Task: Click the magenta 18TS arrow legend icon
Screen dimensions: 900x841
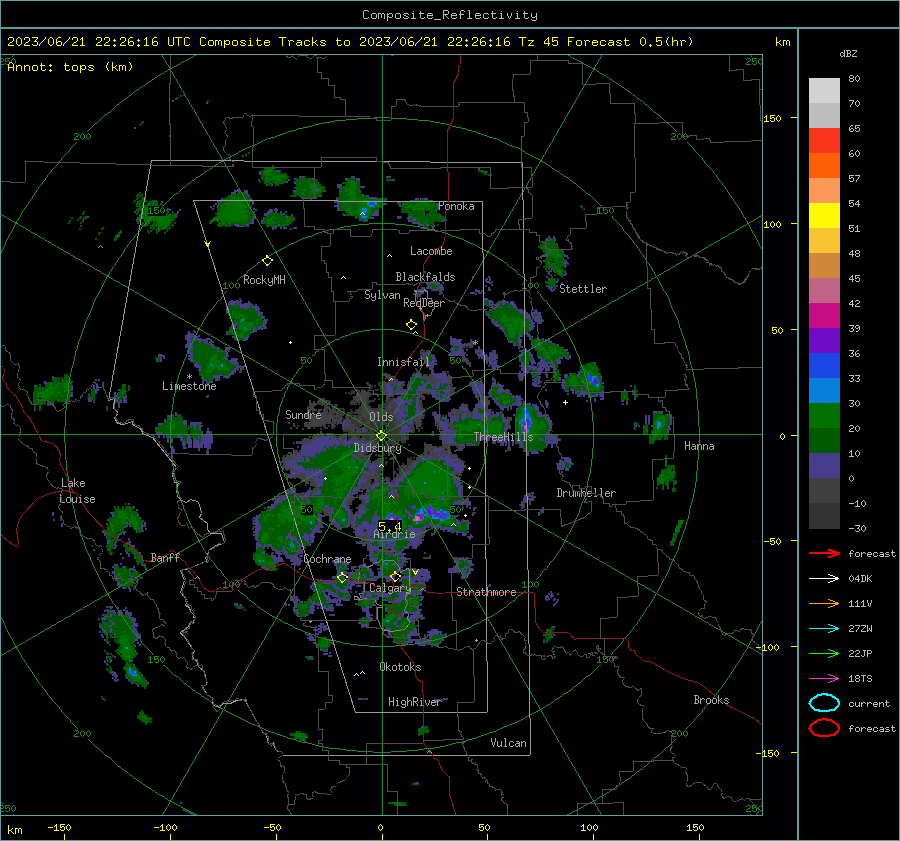Action: (x=824, y=679)
